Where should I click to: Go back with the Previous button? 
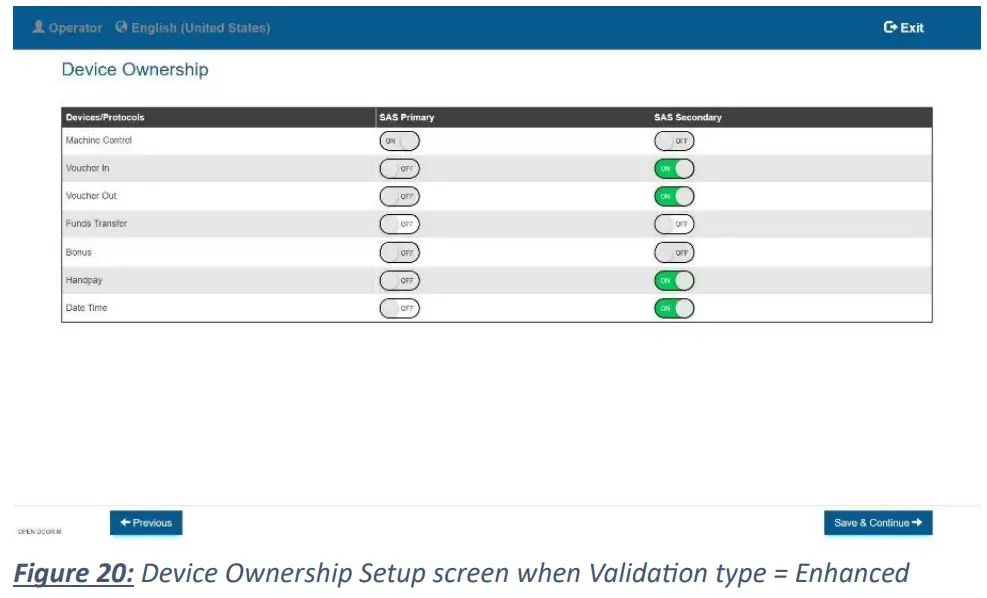tap(146, 523)
